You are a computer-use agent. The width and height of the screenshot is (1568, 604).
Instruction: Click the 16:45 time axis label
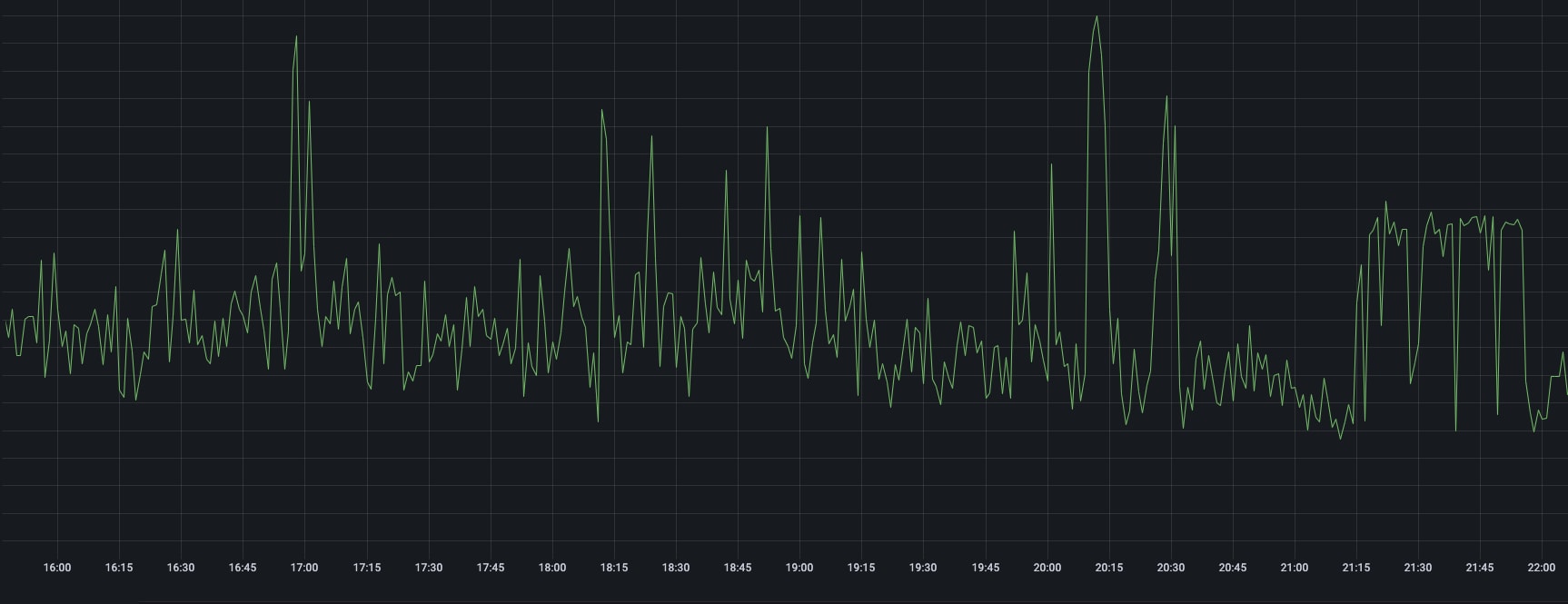click(x=242, y=568)
